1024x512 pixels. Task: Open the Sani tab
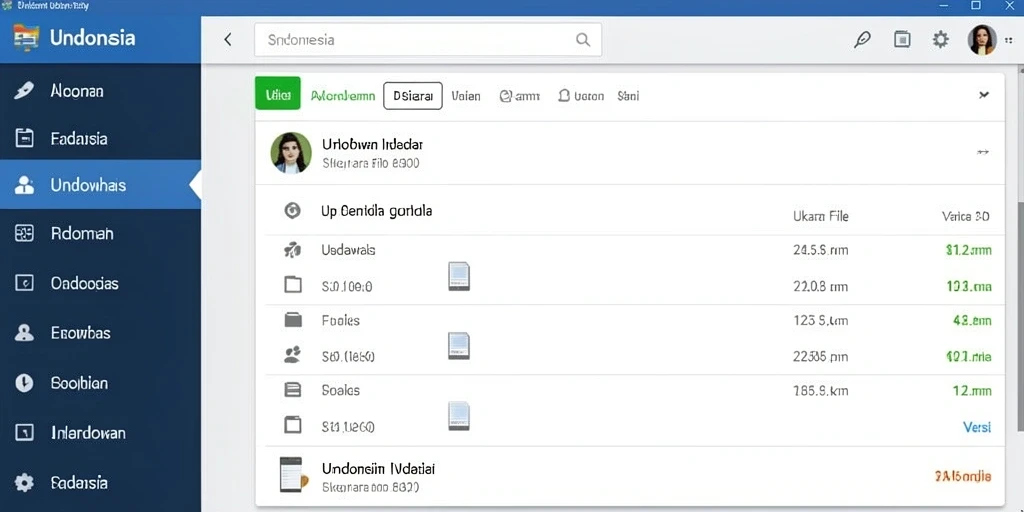pos(628,96)
